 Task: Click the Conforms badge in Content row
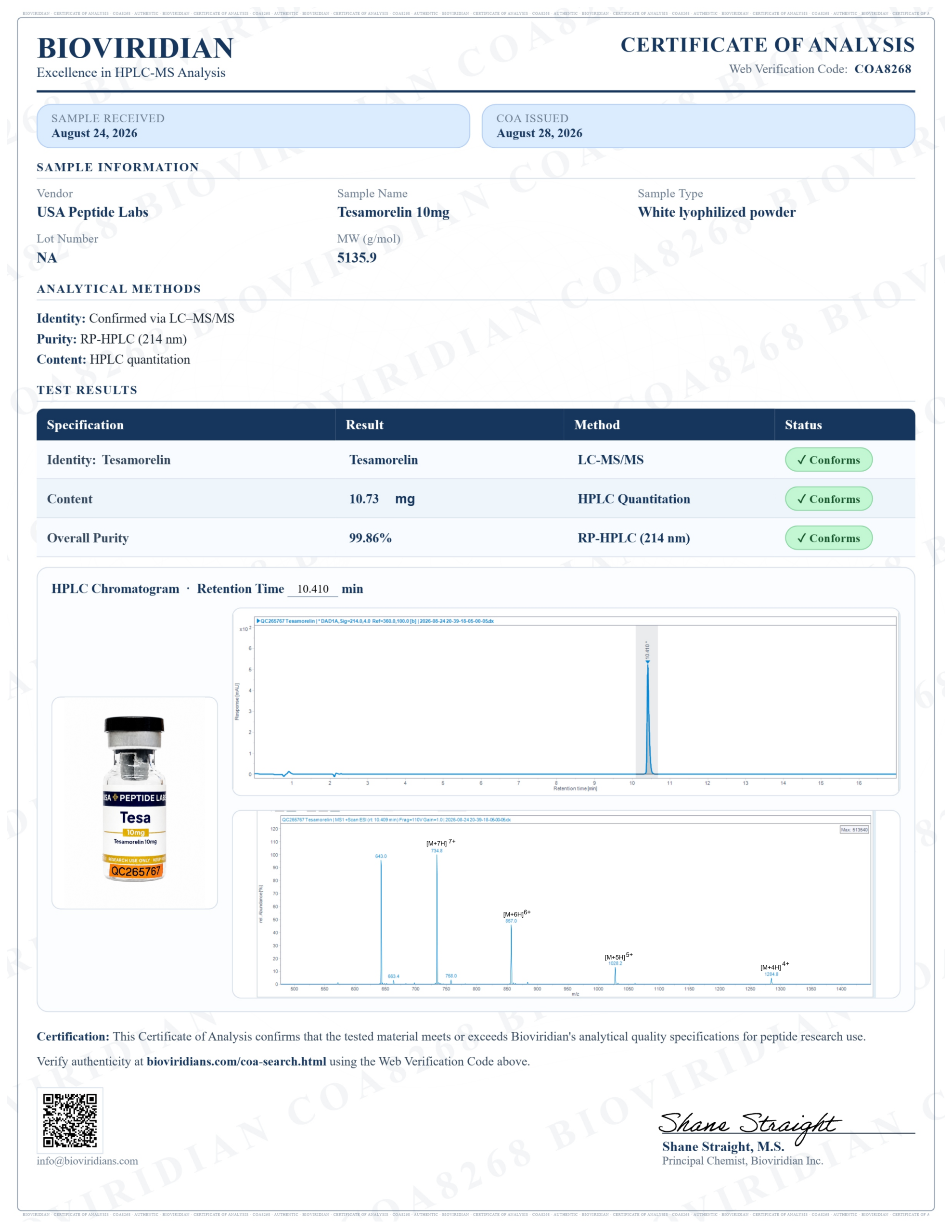(x=828, y=499)
